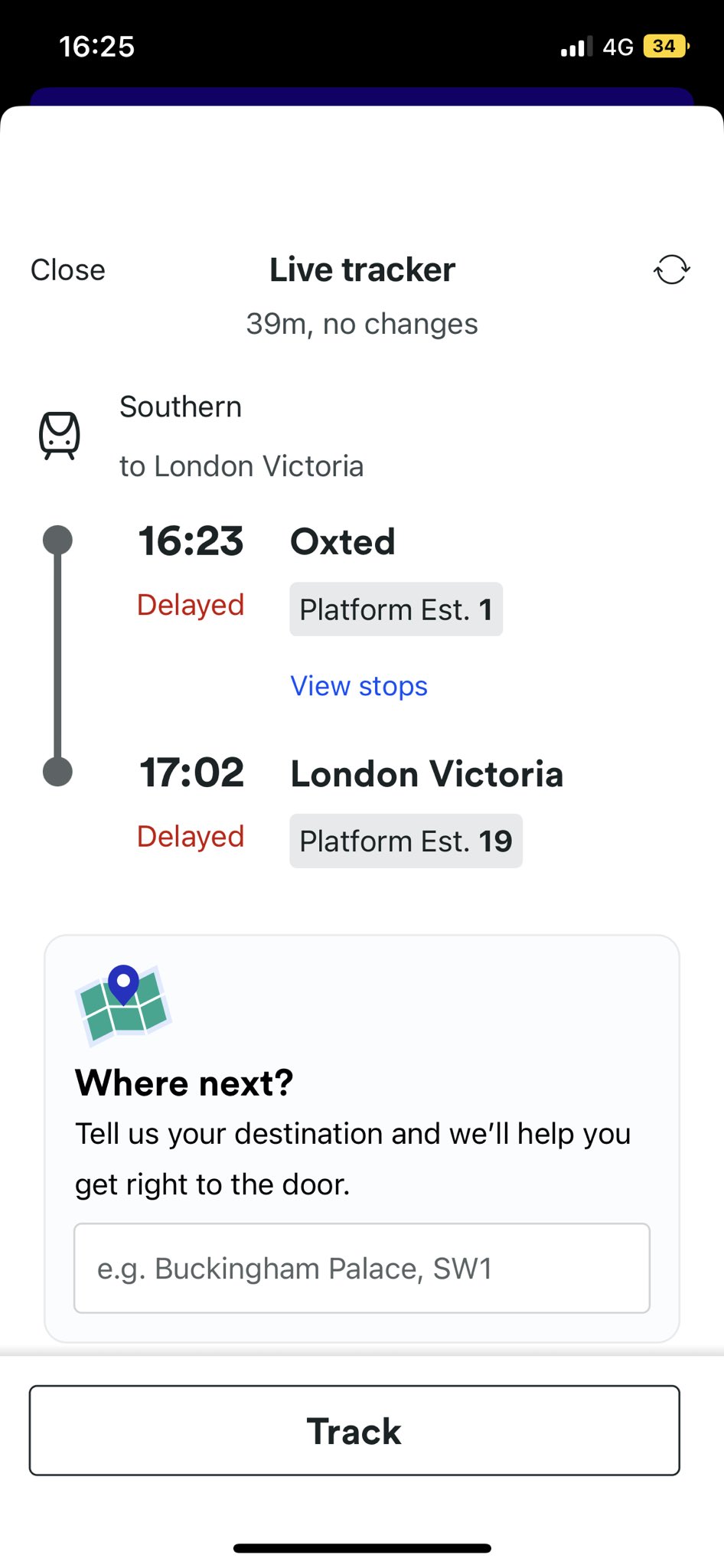Image resolution: width=724 pixels, height=1568 pixels.
Task: Tap the Delayed status under 16:23
Action: click(191, 605)
